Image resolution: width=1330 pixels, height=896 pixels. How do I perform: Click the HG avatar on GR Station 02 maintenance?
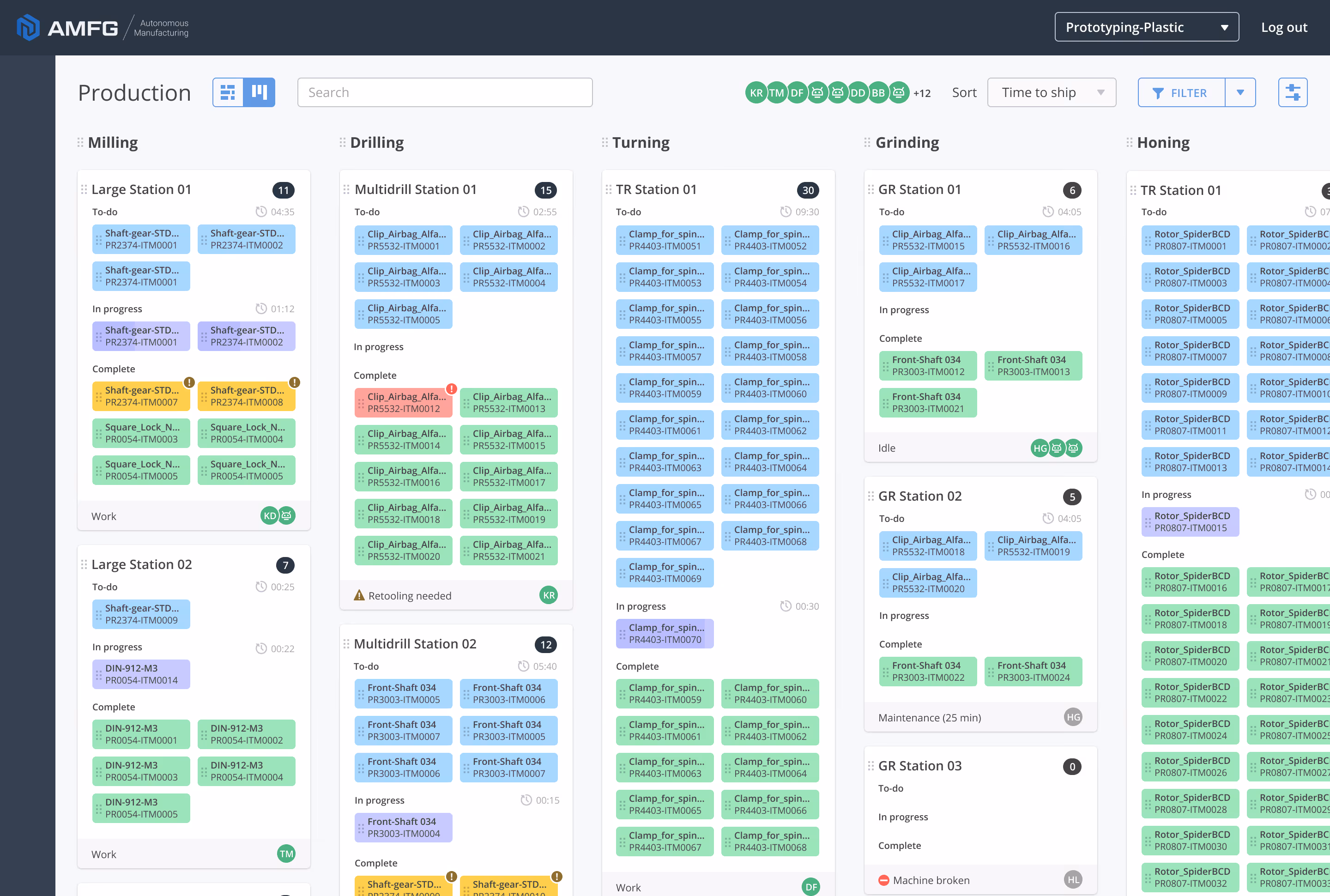[x=1073, y=717]
